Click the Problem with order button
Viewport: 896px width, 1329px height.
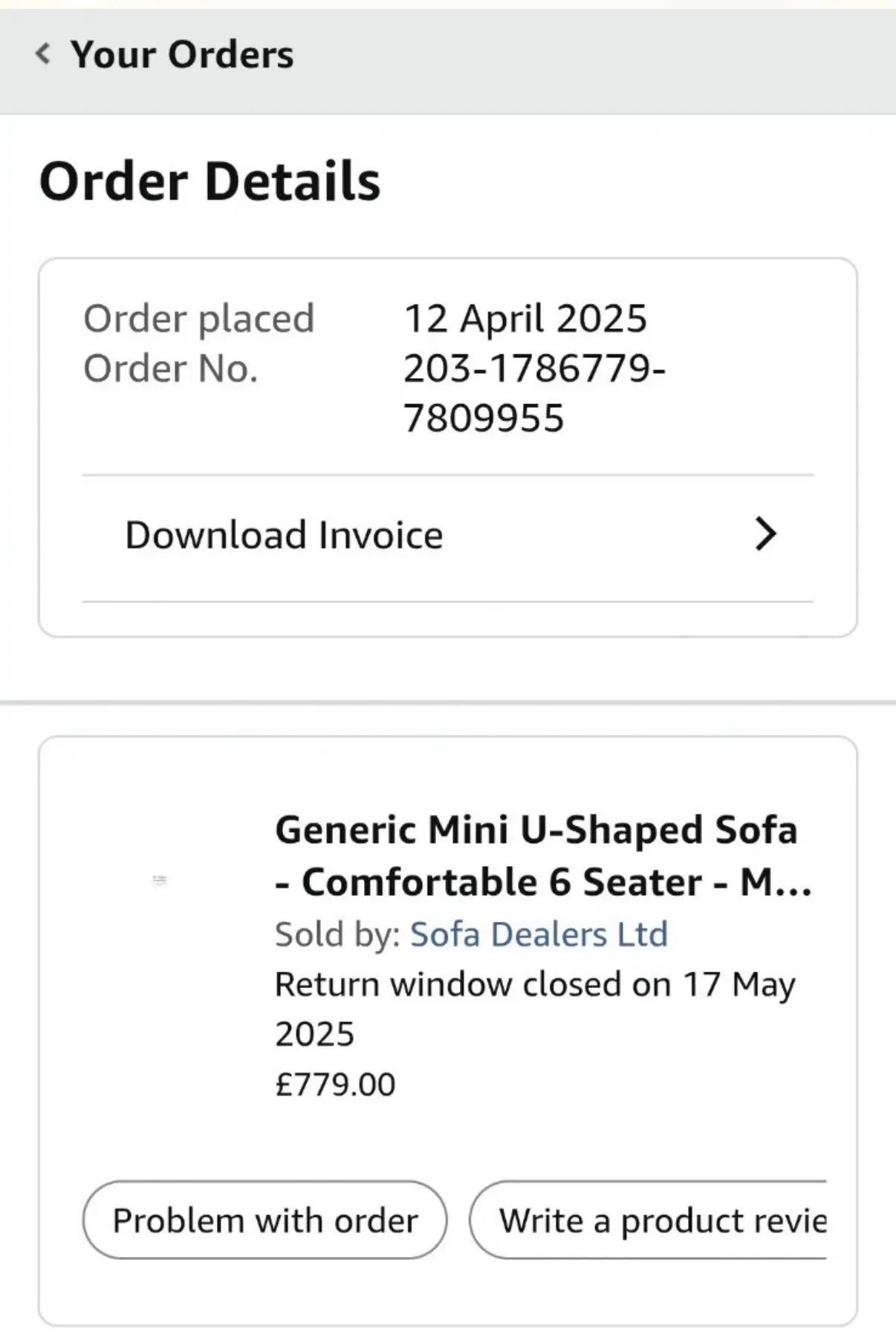coord(264,1220)
